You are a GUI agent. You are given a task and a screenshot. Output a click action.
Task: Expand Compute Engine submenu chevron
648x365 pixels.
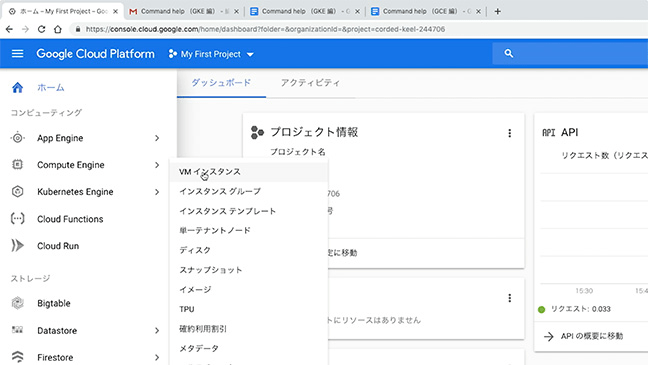point(157,165)
